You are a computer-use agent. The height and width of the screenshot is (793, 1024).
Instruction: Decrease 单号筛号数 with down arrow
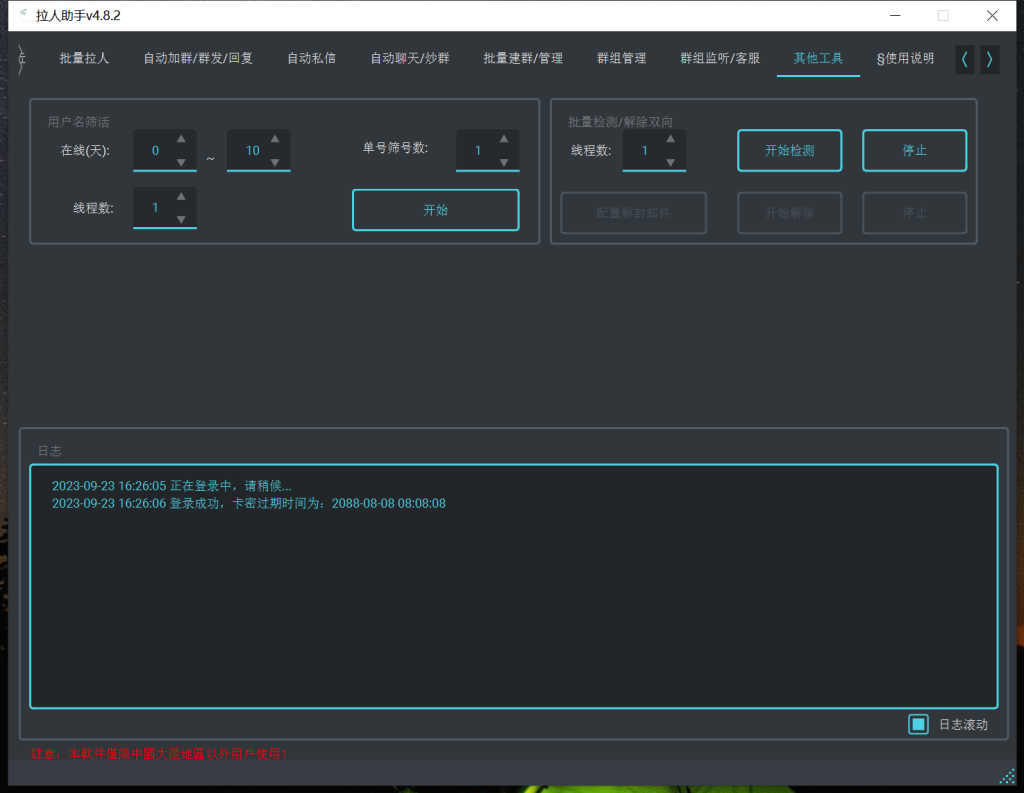click(x=504, y=162)
